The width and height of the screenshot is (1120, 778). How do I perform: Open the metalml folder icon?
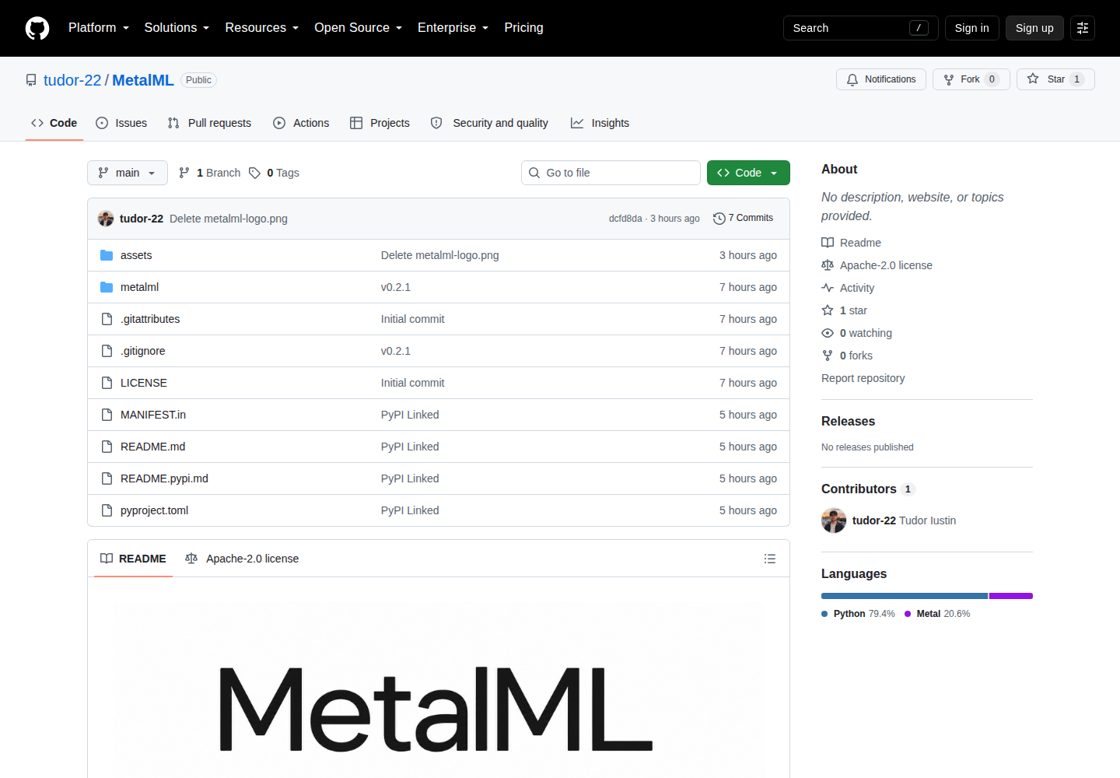point(106,287)
